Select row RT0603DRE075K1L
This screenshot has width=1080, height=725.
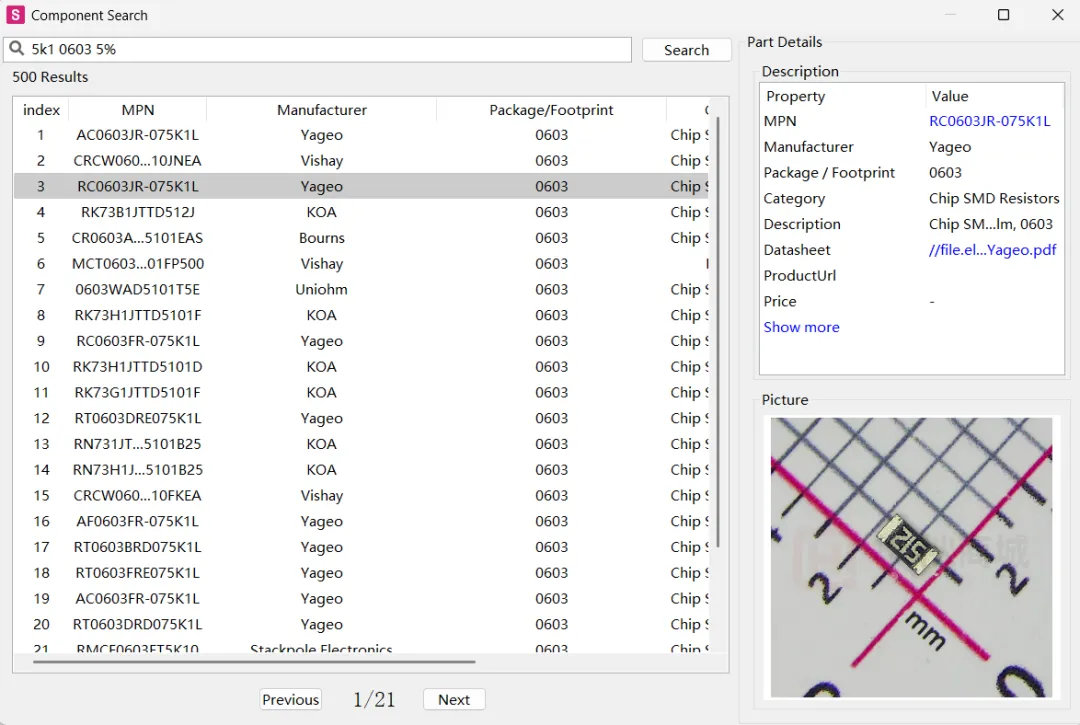362,419
